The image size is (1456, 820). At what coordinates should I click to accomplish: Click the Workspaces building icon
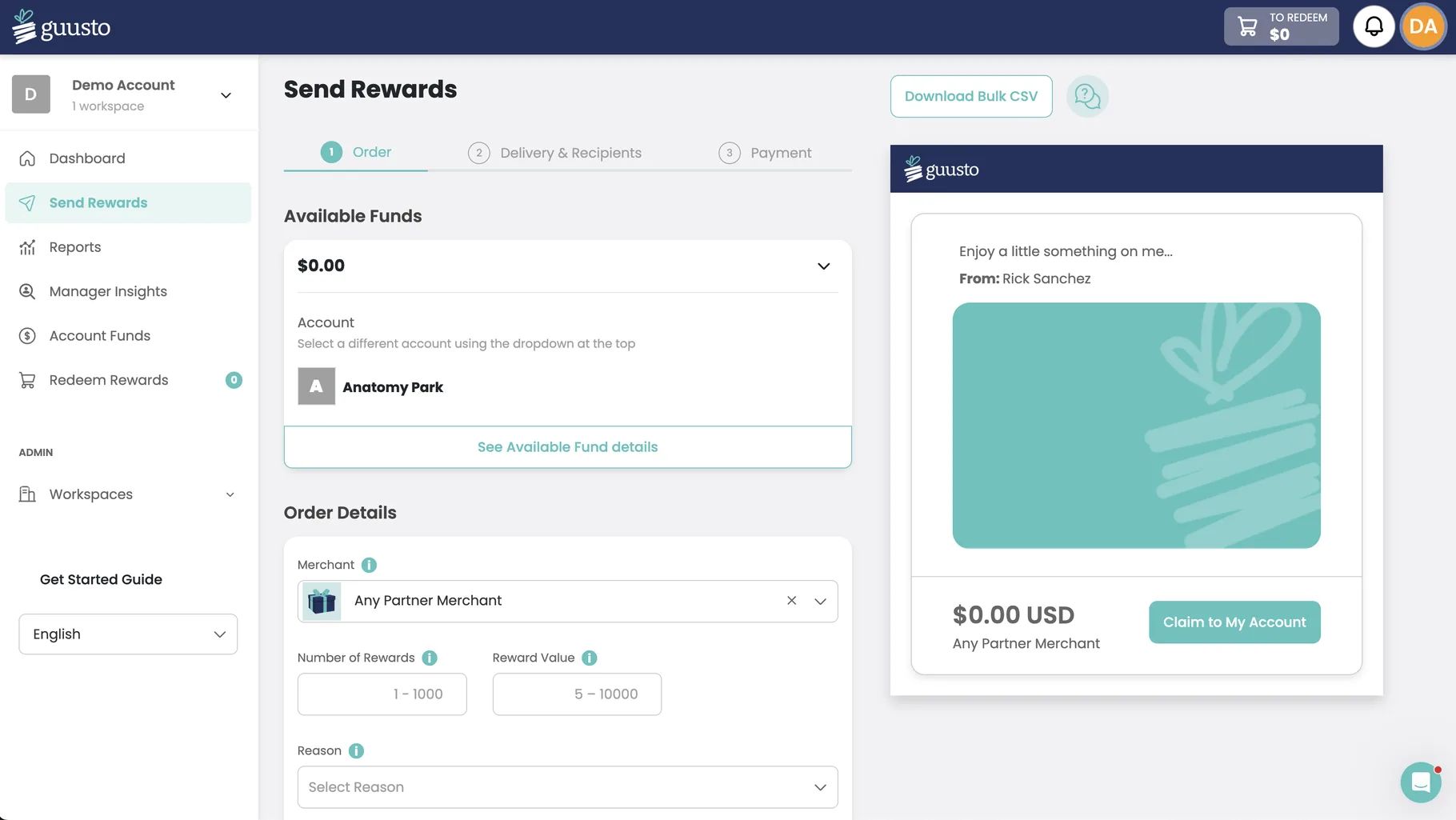click(x=27, y=494)
